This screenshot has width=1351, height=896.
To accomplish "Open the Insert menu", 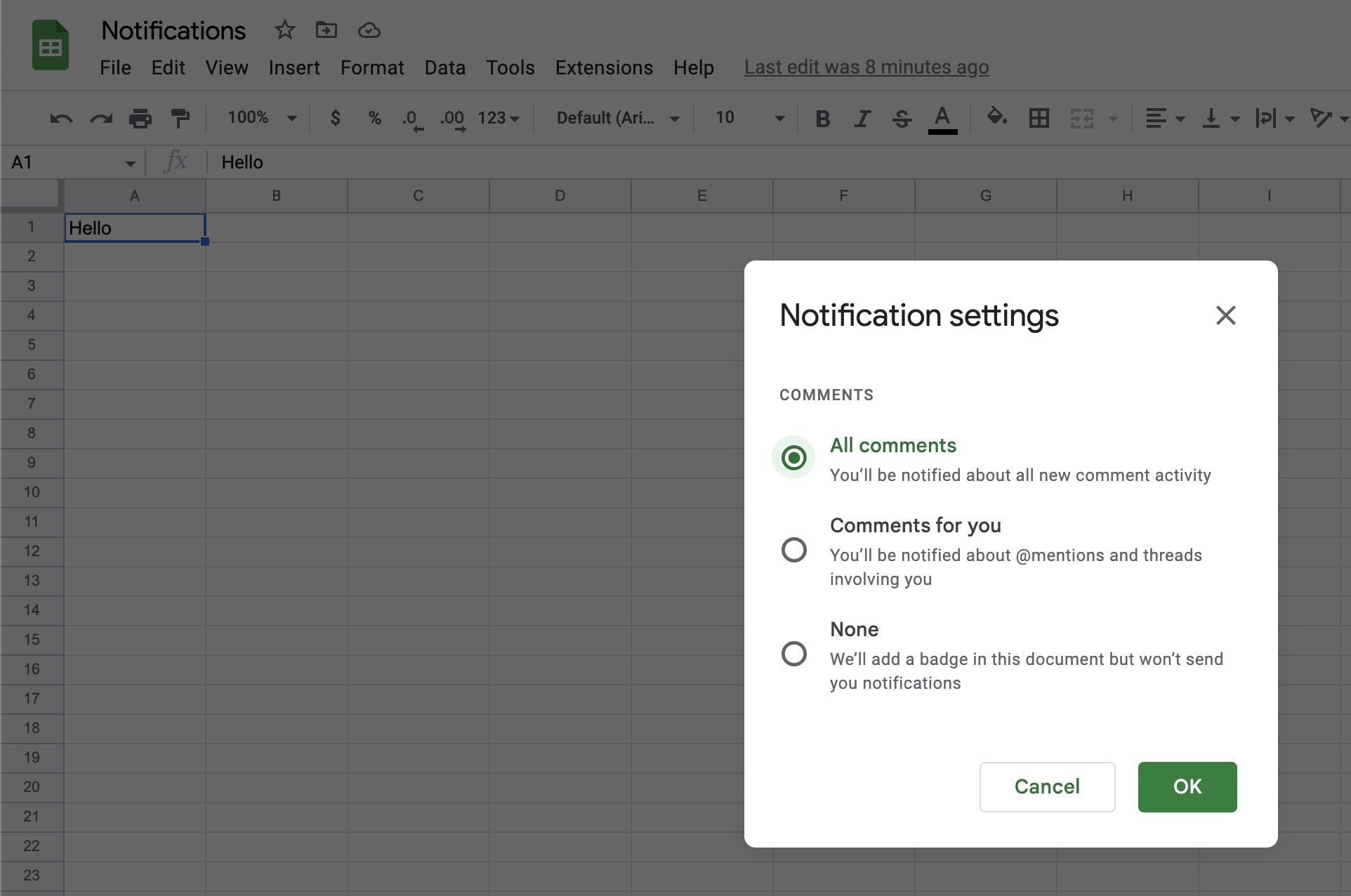I will pyautogui.click(x=294, y=67).
